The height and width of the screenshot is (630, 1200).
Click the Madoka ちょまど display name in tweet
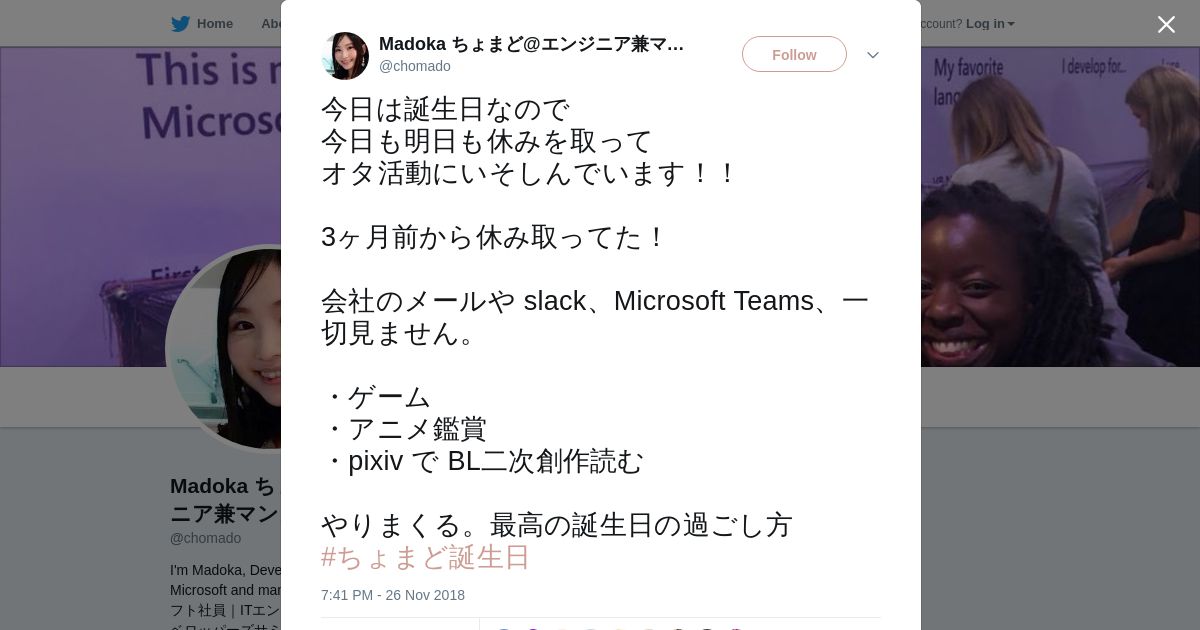click(531, 44)
